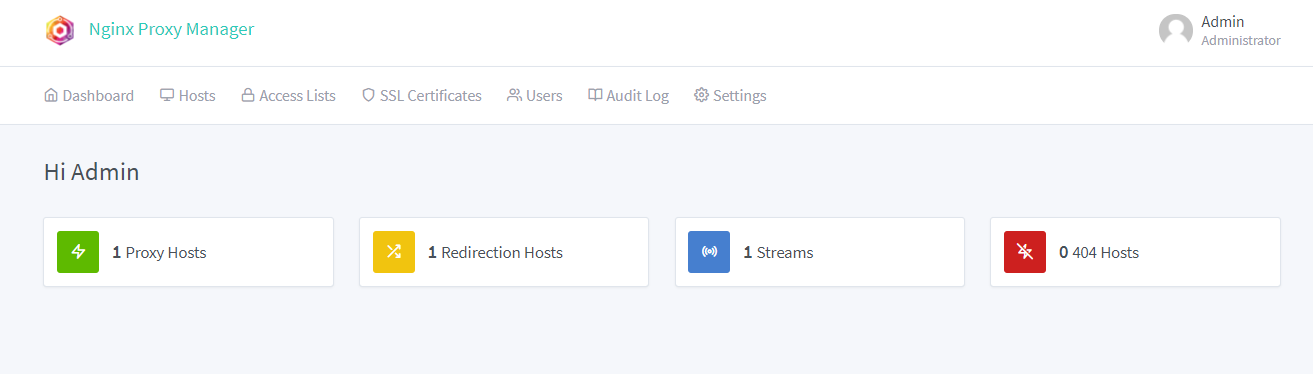Click the Nginx Proxy Manager title link
The width and height of the screenshot is (1313, 374).
(x=172, y=29)
